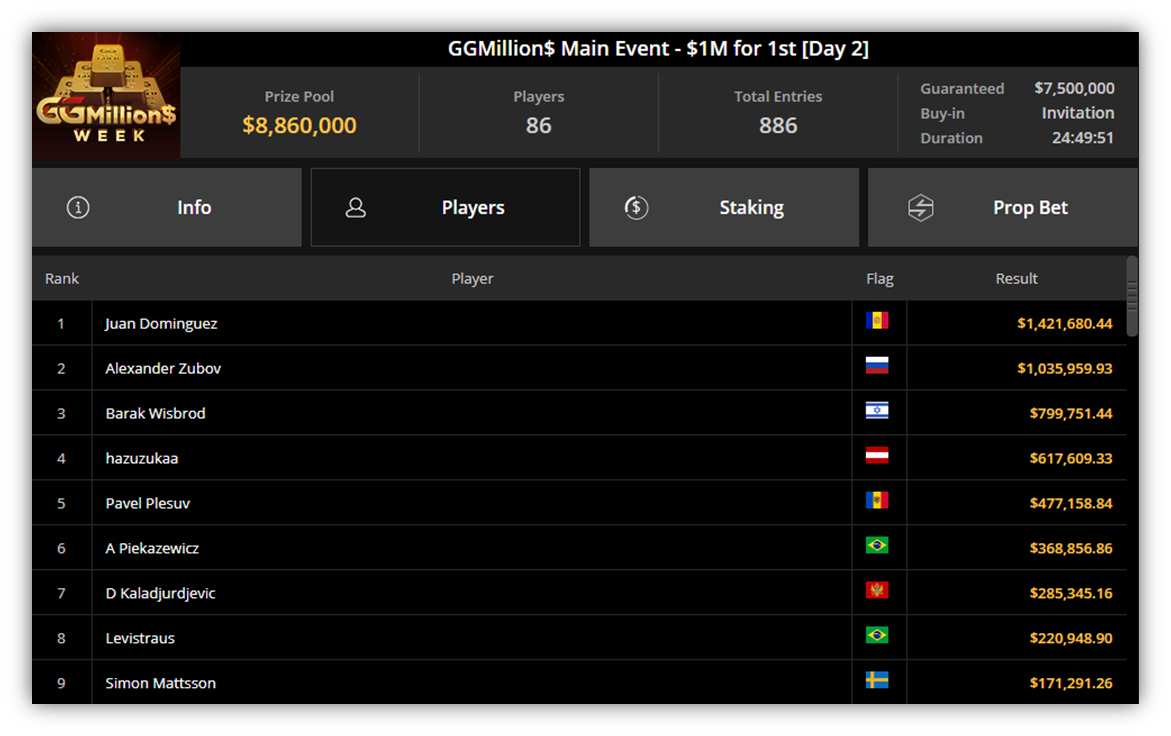
Task: Click the Staking dollar icon
Action: coord(636,208)
